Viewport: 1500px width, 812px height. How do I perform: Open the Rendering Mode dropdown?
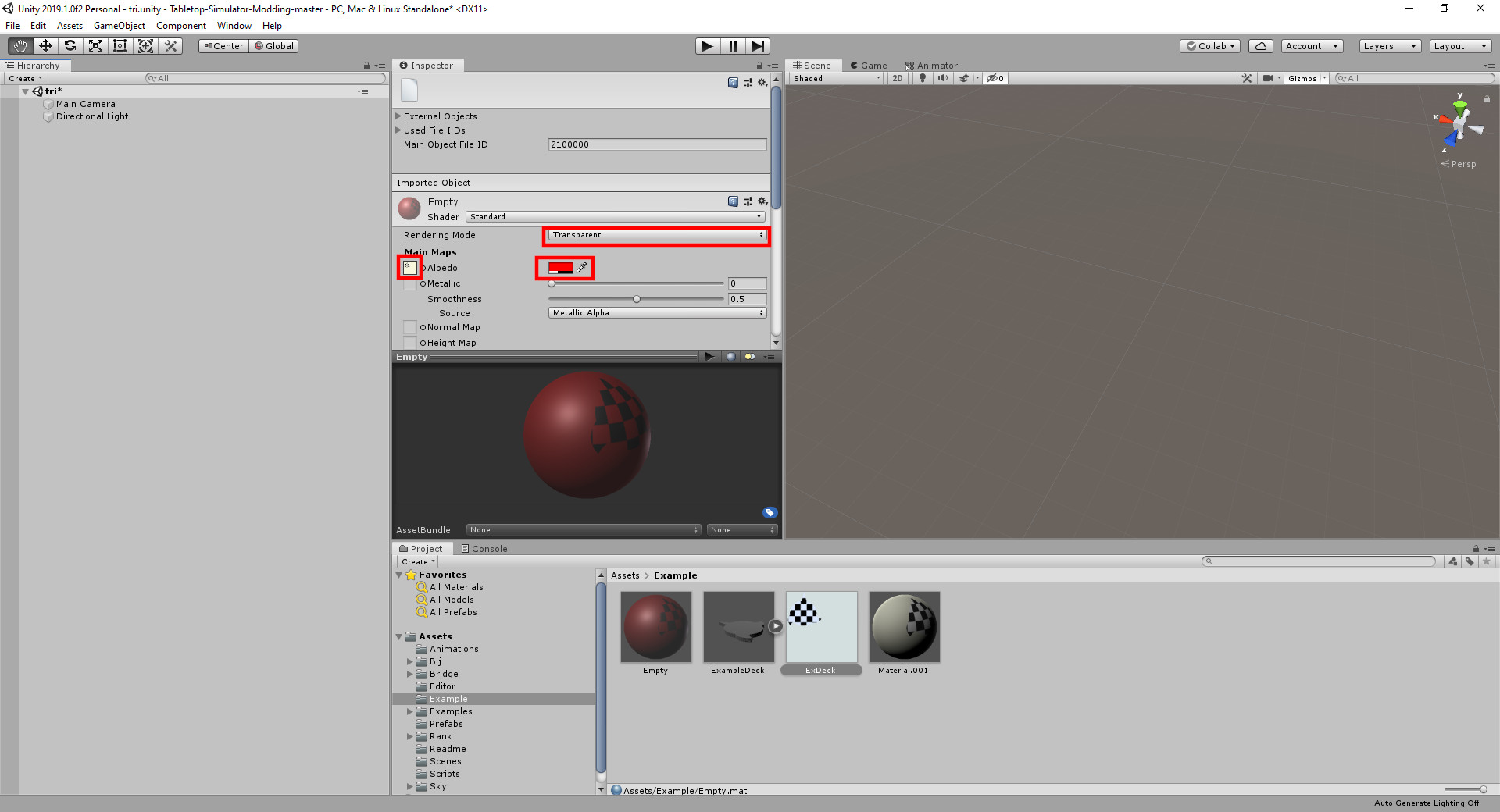[656, 235]
